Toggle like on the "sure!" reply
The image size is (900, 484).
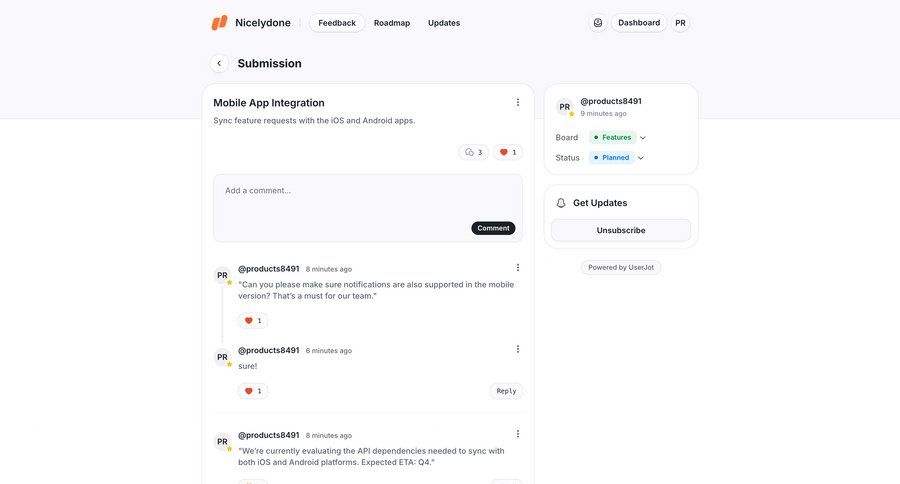coord(253,391)
